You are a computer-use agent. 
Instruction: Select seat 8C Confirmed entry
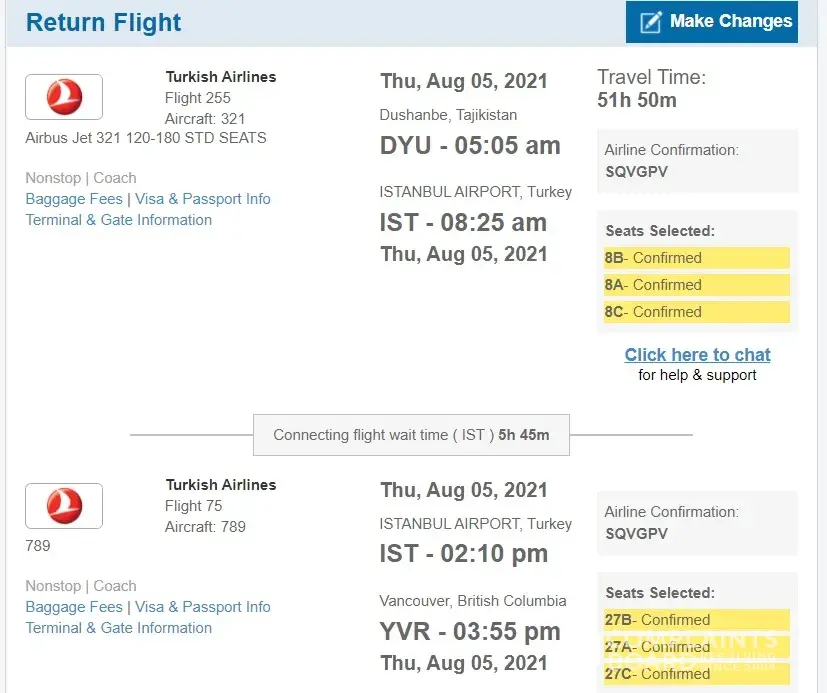pos(696,312)
